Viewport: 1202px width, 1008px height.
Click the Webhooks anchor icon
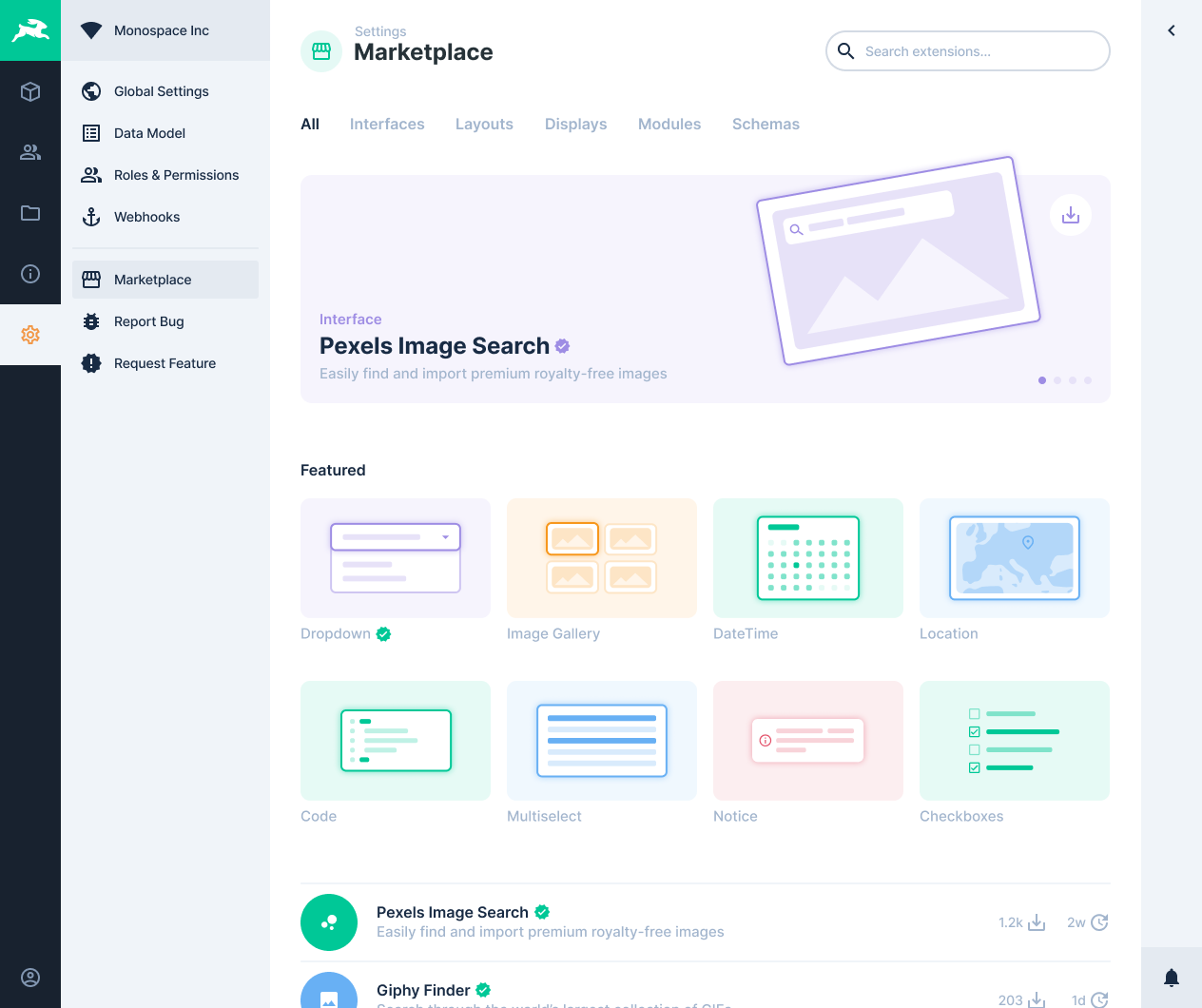tap(91, 217)
